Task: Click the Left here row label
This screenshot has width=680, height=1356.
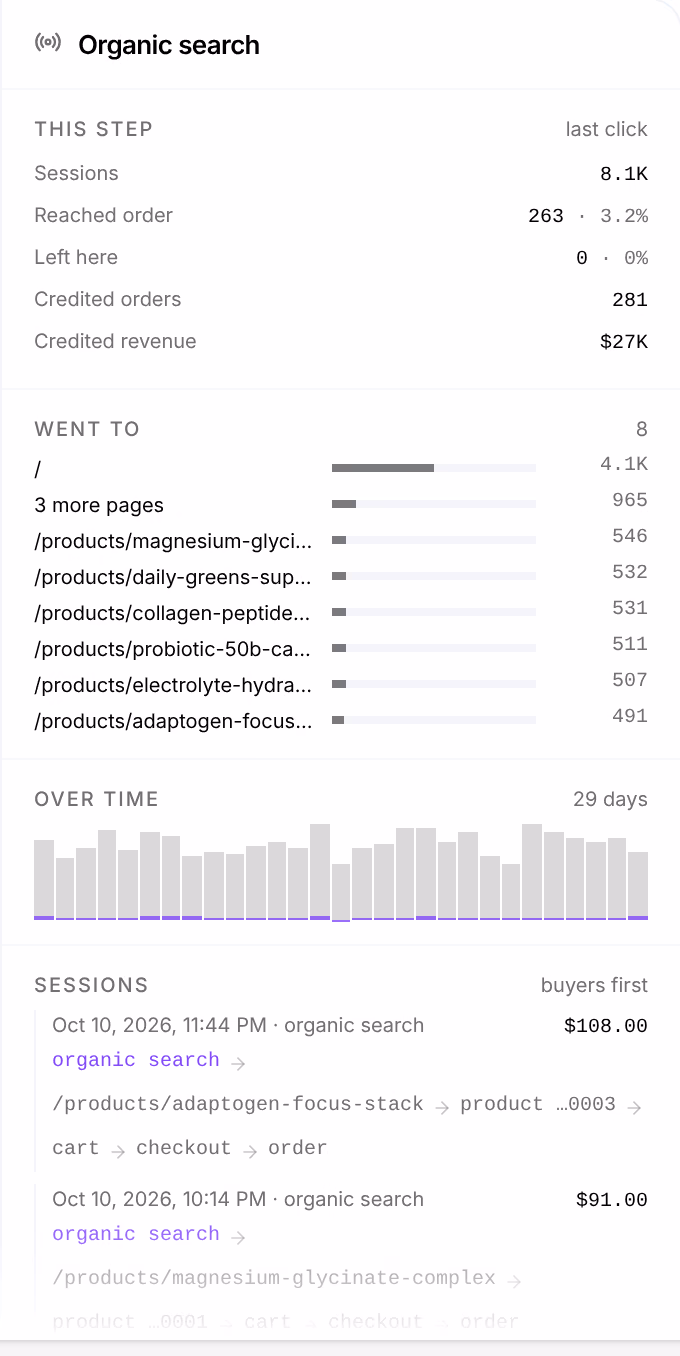Action: click(76, 257)
